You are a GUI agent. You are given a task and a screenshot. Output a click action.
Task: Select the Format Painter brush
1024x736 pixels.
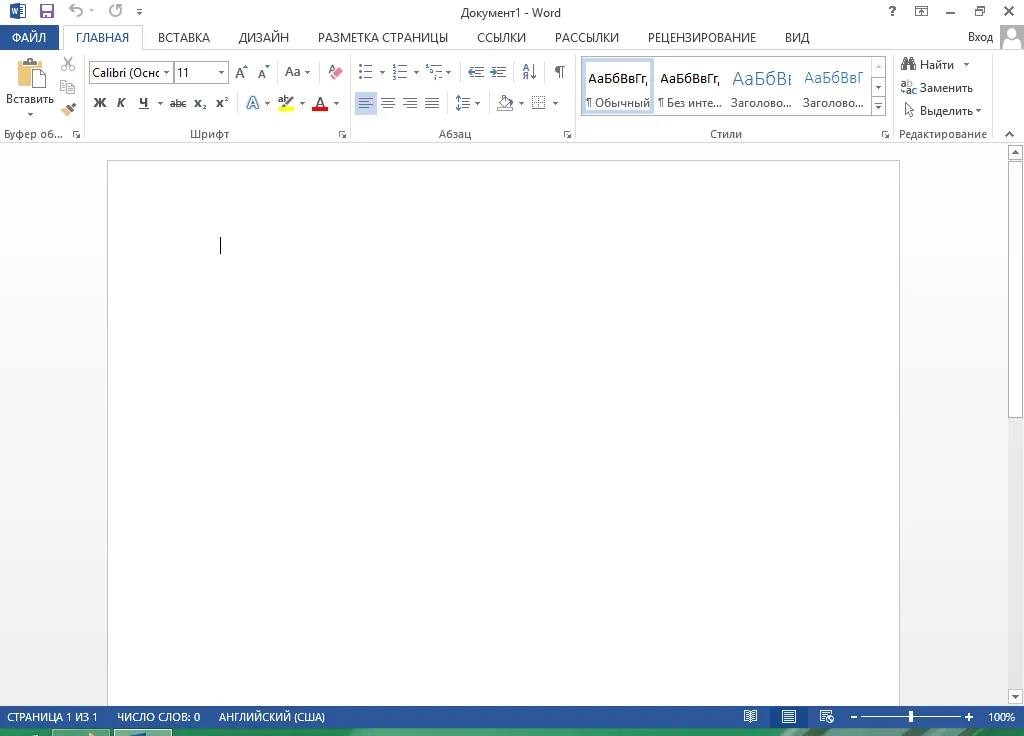click(x=68, y=109)
